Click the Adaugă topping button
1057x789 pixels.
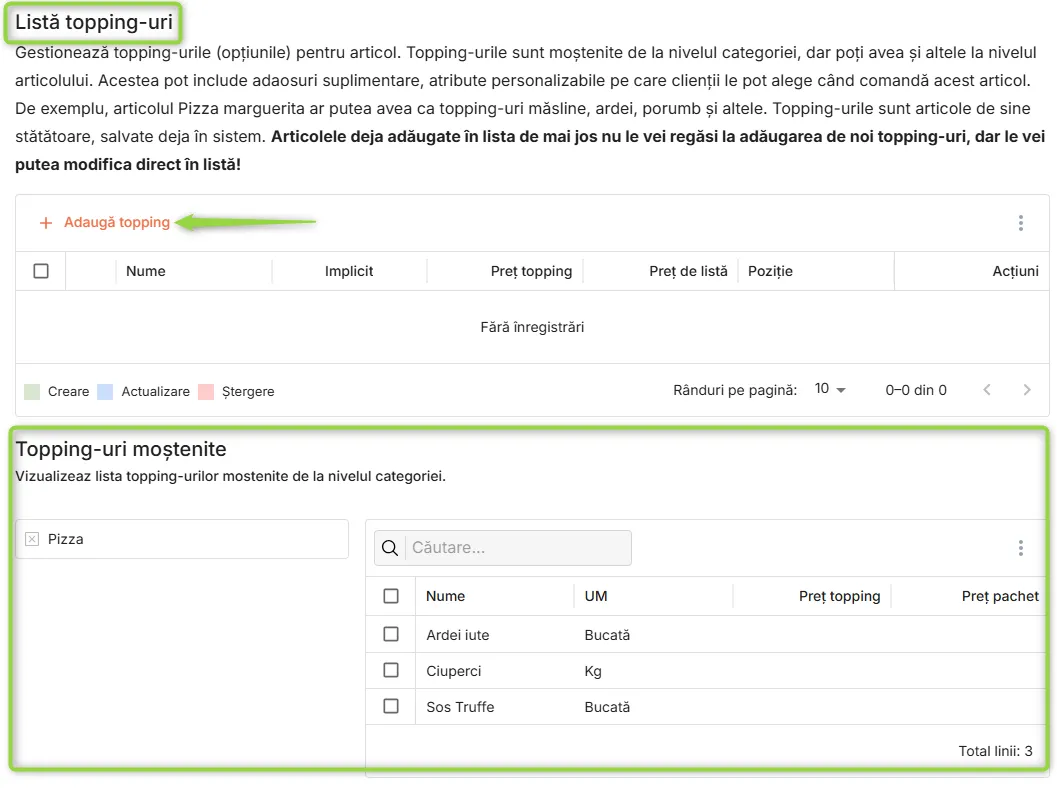pos(104,223)
